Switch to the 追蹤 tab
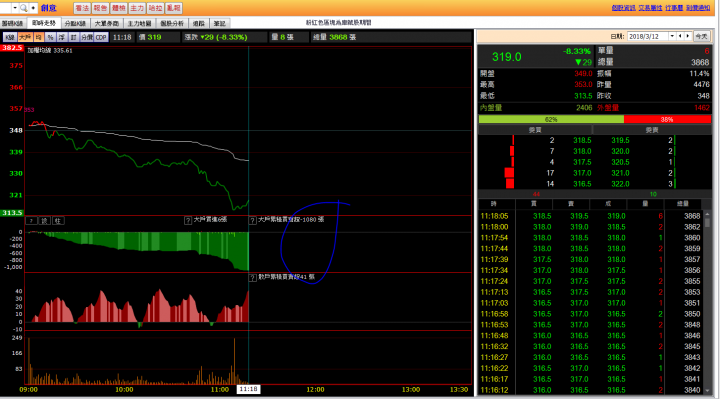This screenshot has width=720, height=399. 199,23
